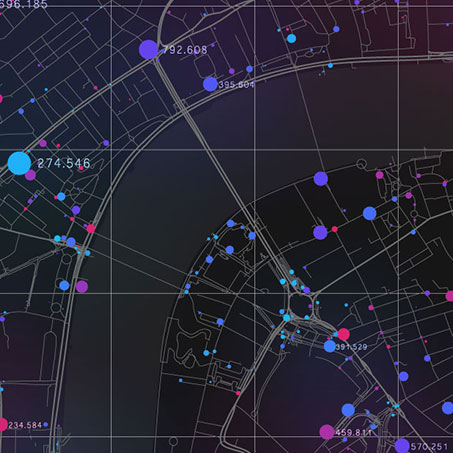This screenshot has width=453, height=453.
Task: Select the purple circle labeled 792.608
Action: coord(148,50)
